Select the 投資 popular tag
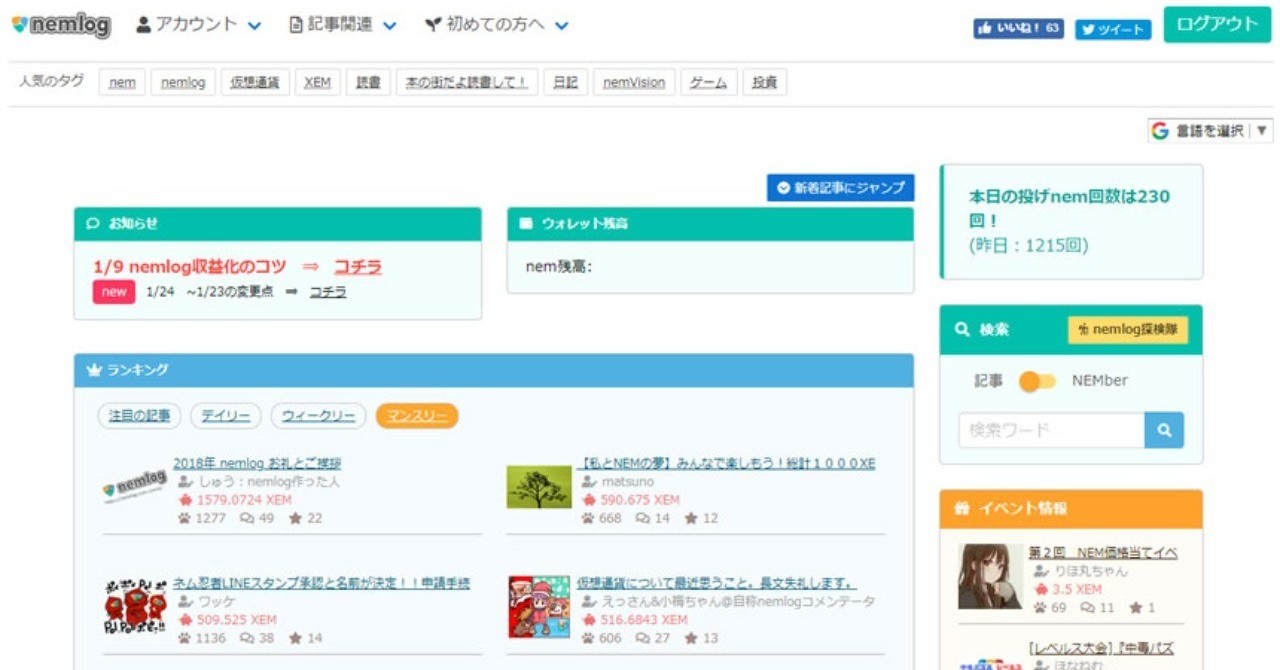The image size is (1280, 670). pos(765,83)
